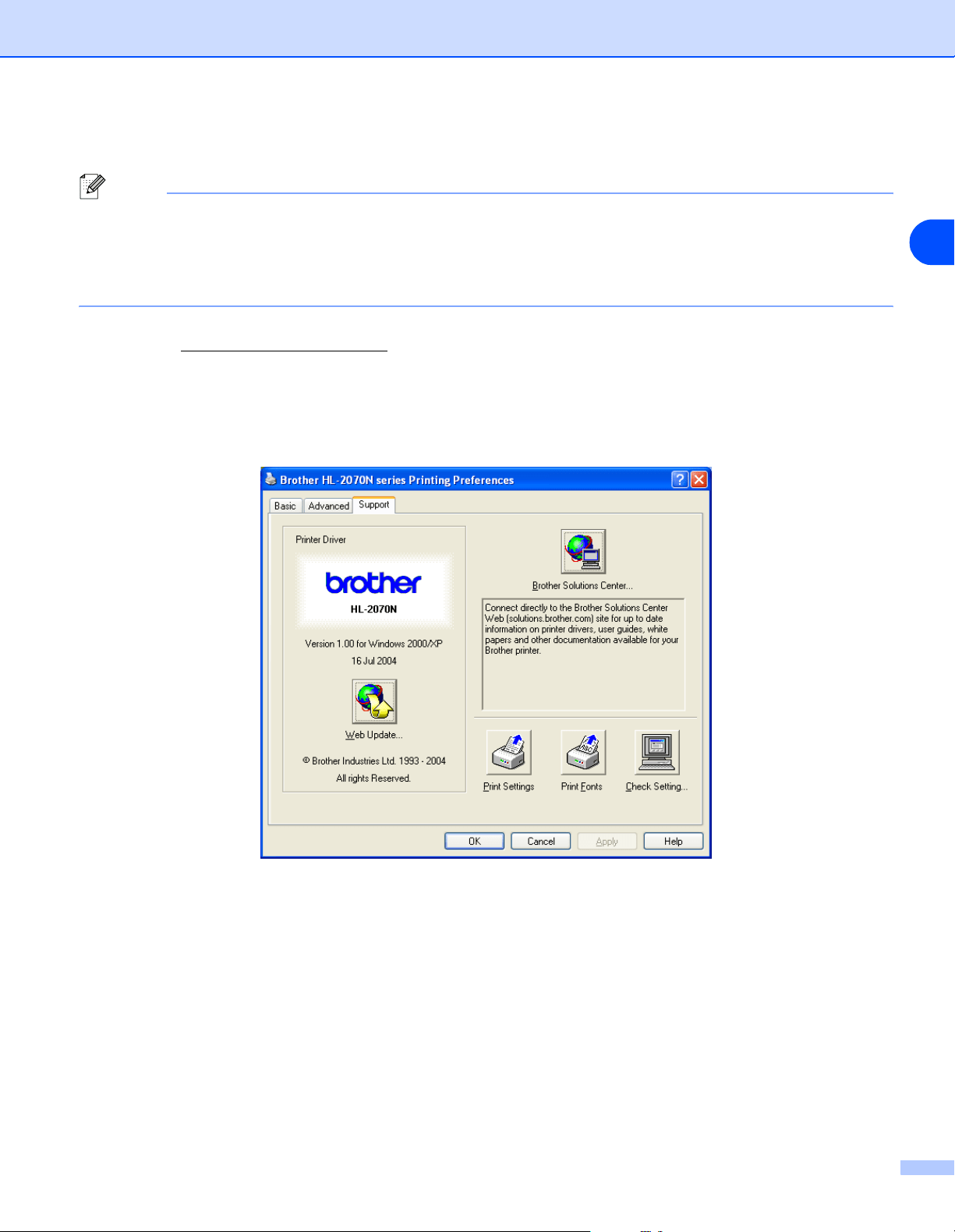Open the Check Setting computer icon

656,752
